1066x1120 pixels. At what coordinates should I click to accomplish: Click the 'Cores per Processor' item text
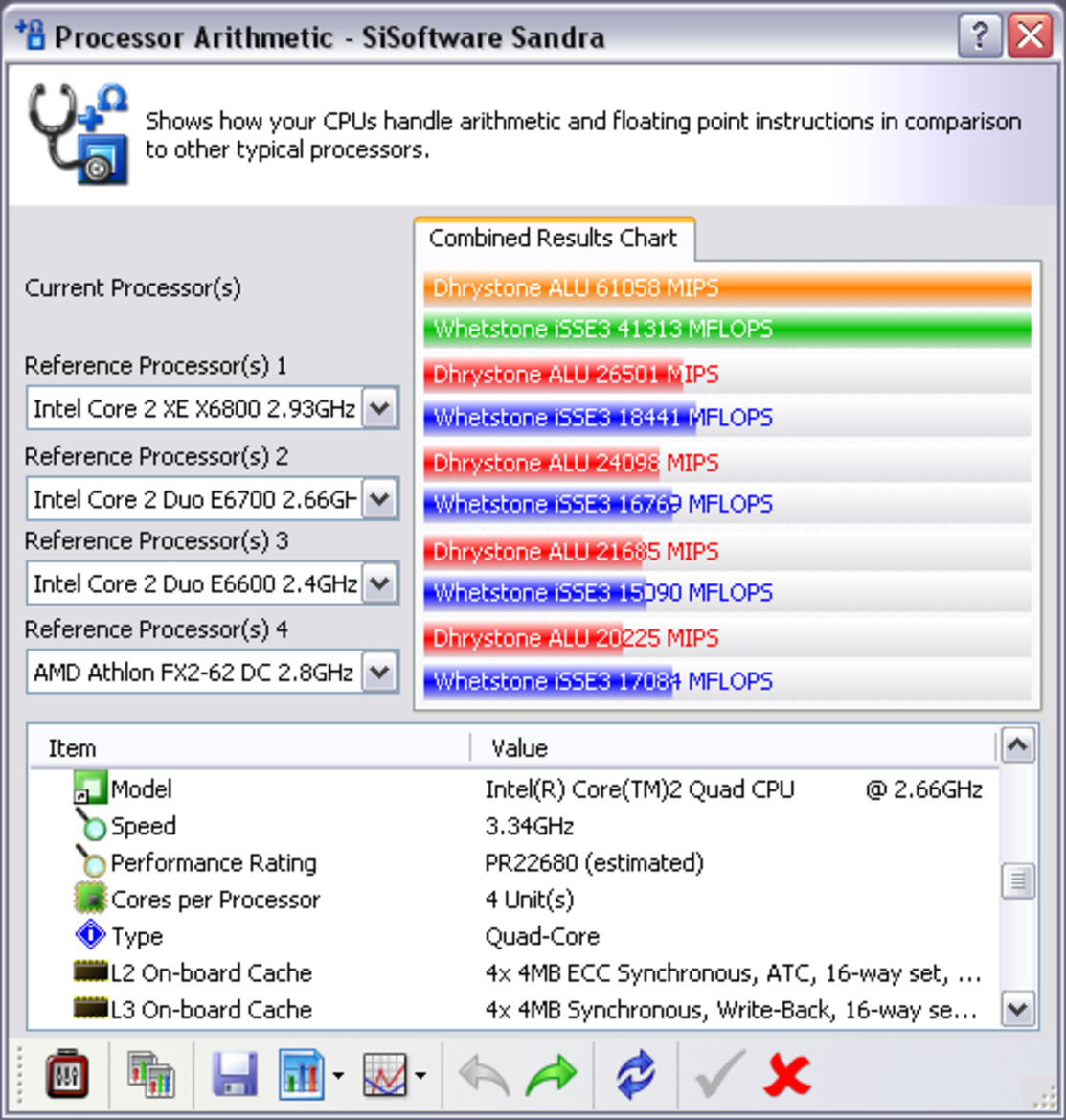[215, 900]
